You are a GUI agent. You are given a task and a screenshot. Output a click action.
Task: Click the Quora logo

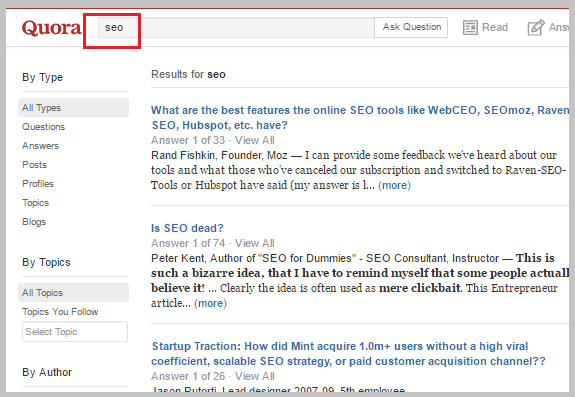click(51, 28)
